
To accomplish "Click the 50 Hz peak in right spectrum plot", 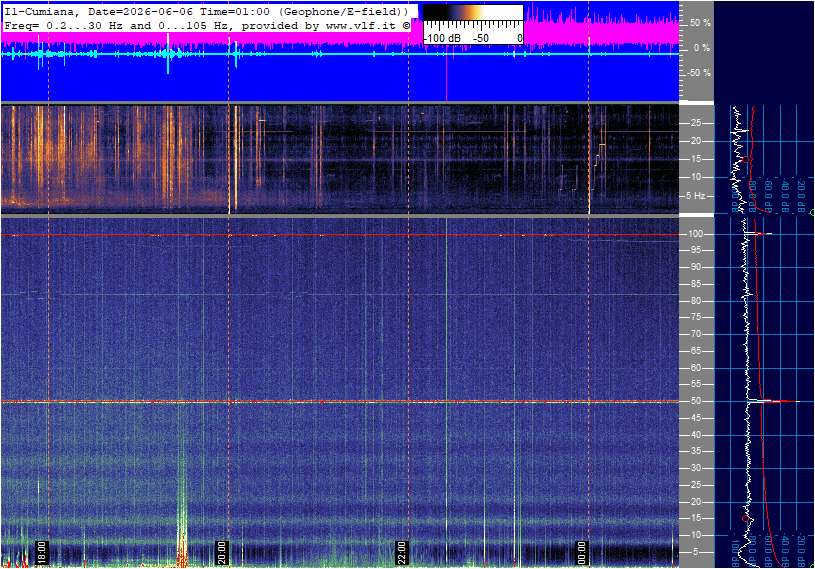I will click(x=773, y=401).
